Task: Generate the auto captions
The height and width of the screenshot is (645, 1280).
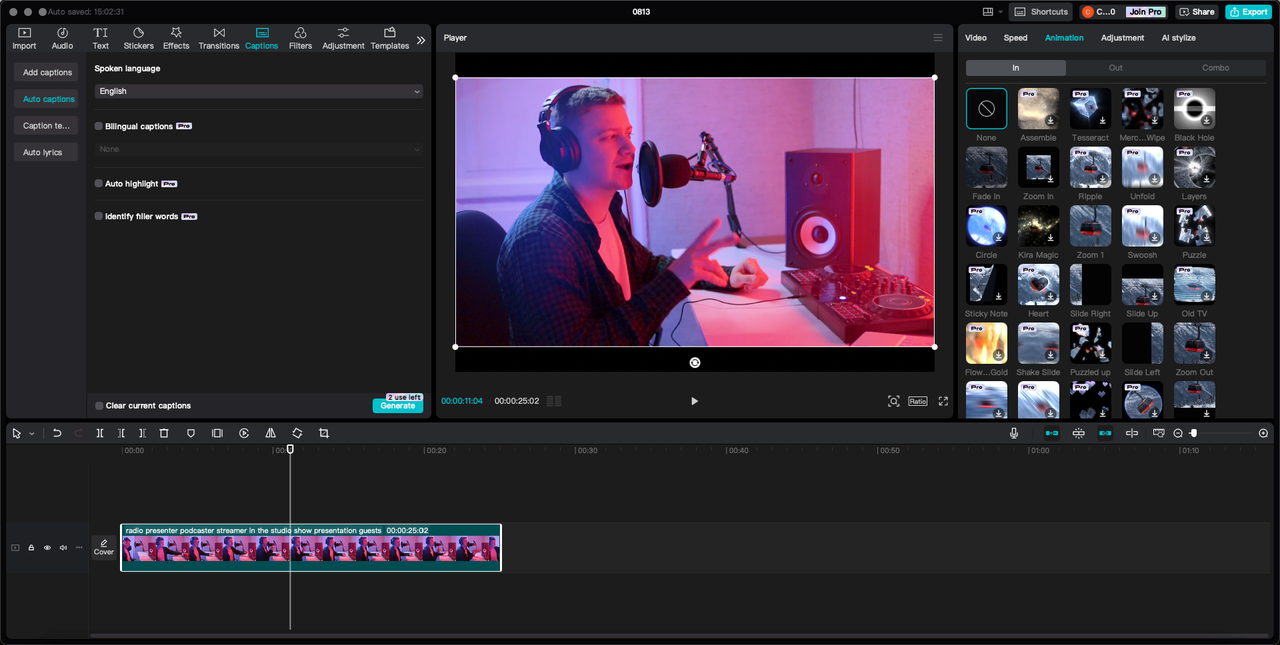Action: coord(397,406)
